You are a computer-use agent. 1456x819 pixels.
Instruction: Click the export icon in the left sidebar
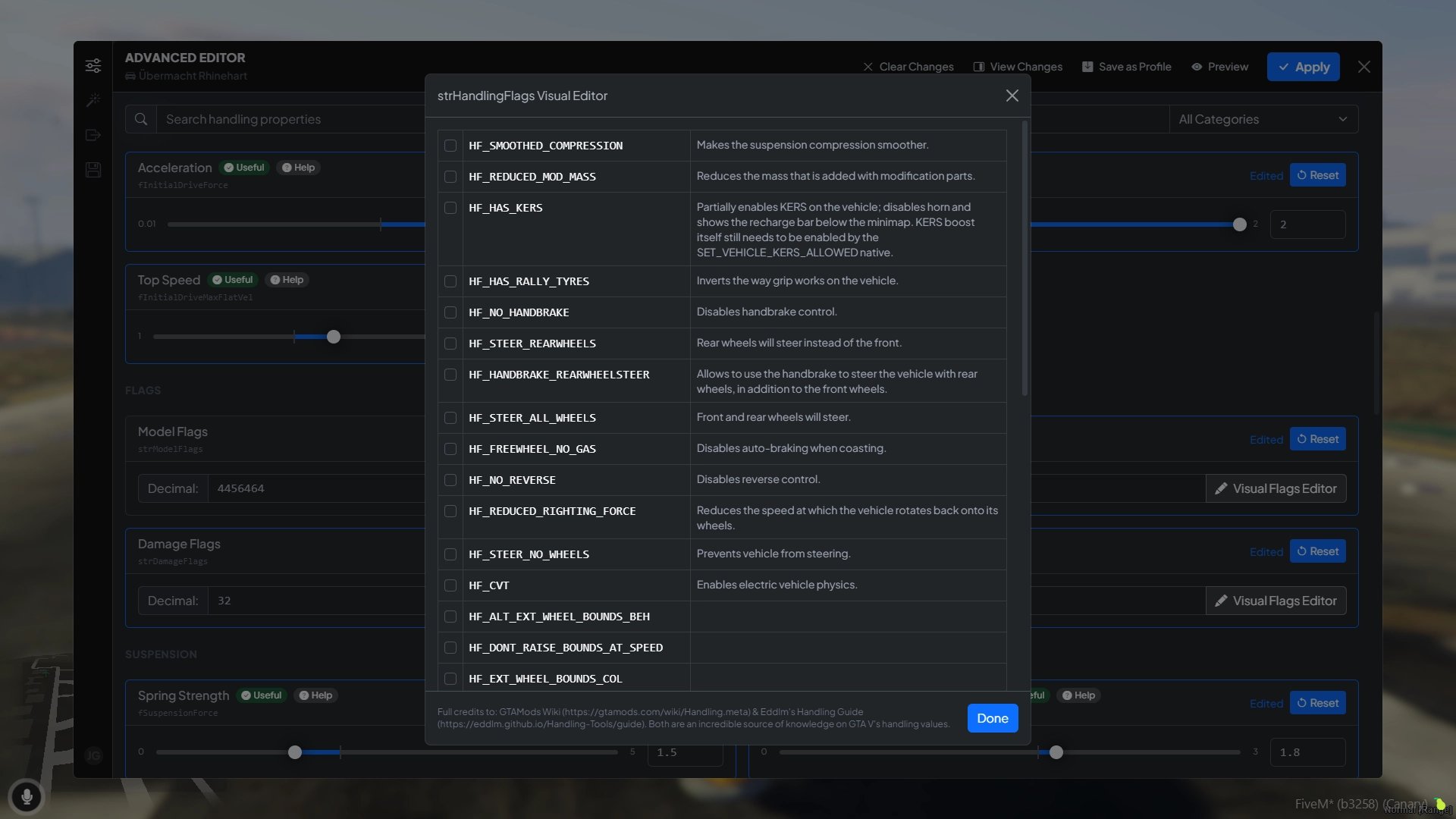(x=93, y=135)
